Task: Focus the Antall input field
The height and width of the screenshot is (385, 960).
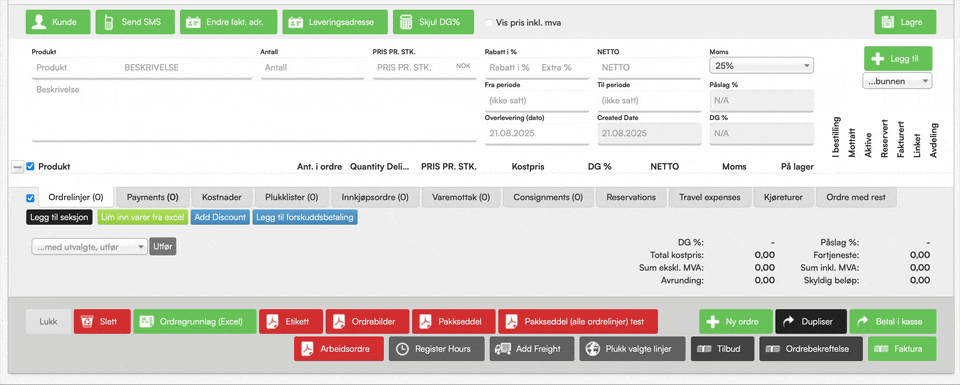Action: click(312, 68)
